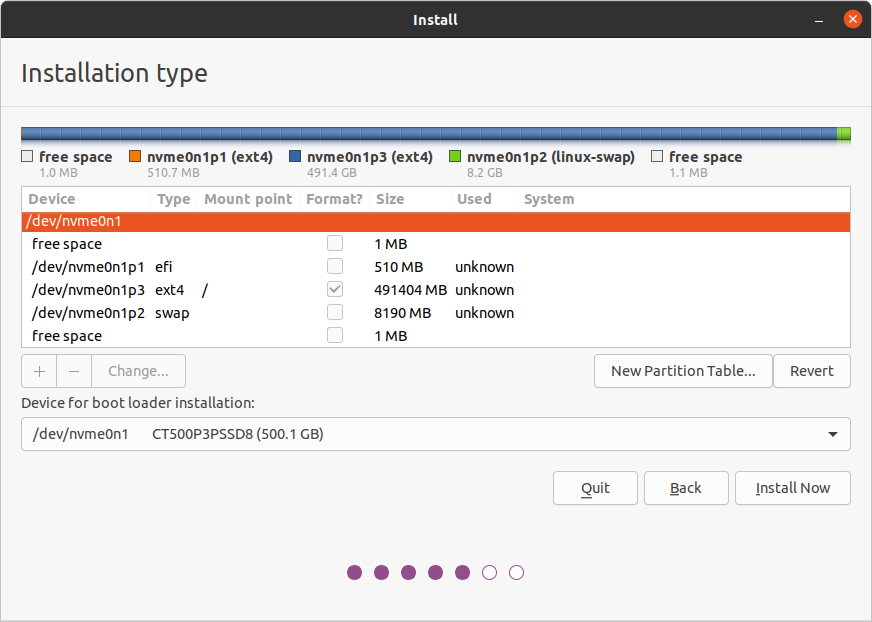Click Install Now

click(x=792, y=488)
